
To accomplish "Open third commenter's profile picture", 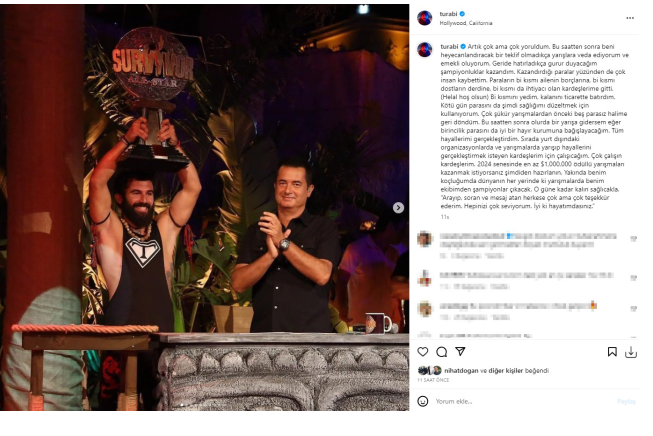I will pyautogui.click(x=425, y=309).
